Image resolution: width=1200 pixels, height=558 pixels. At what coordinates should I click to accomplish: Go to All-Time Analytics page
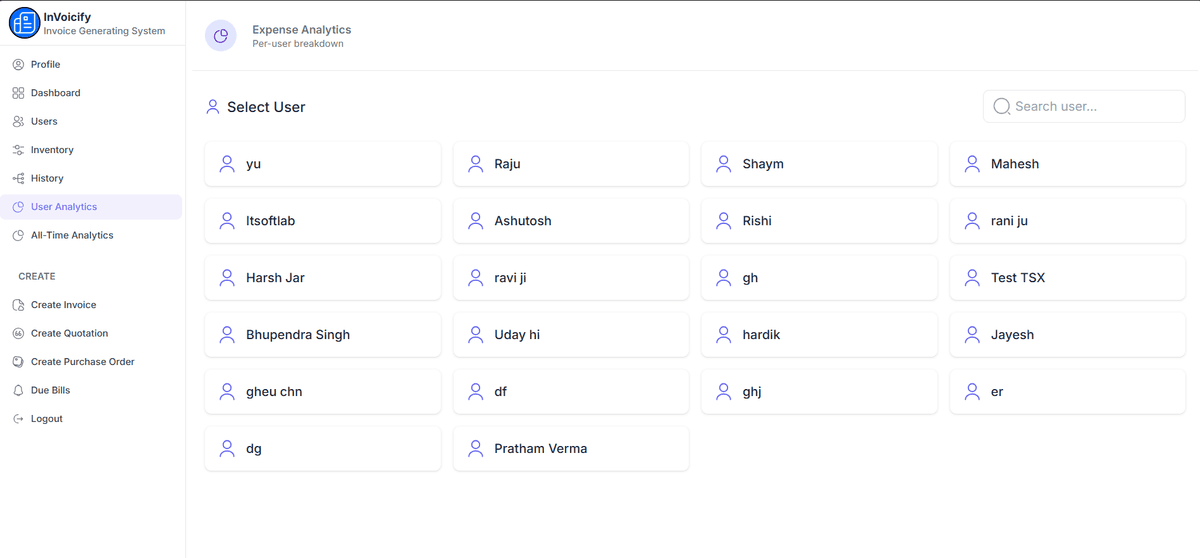pyautogui.click(x=72, y=236)
